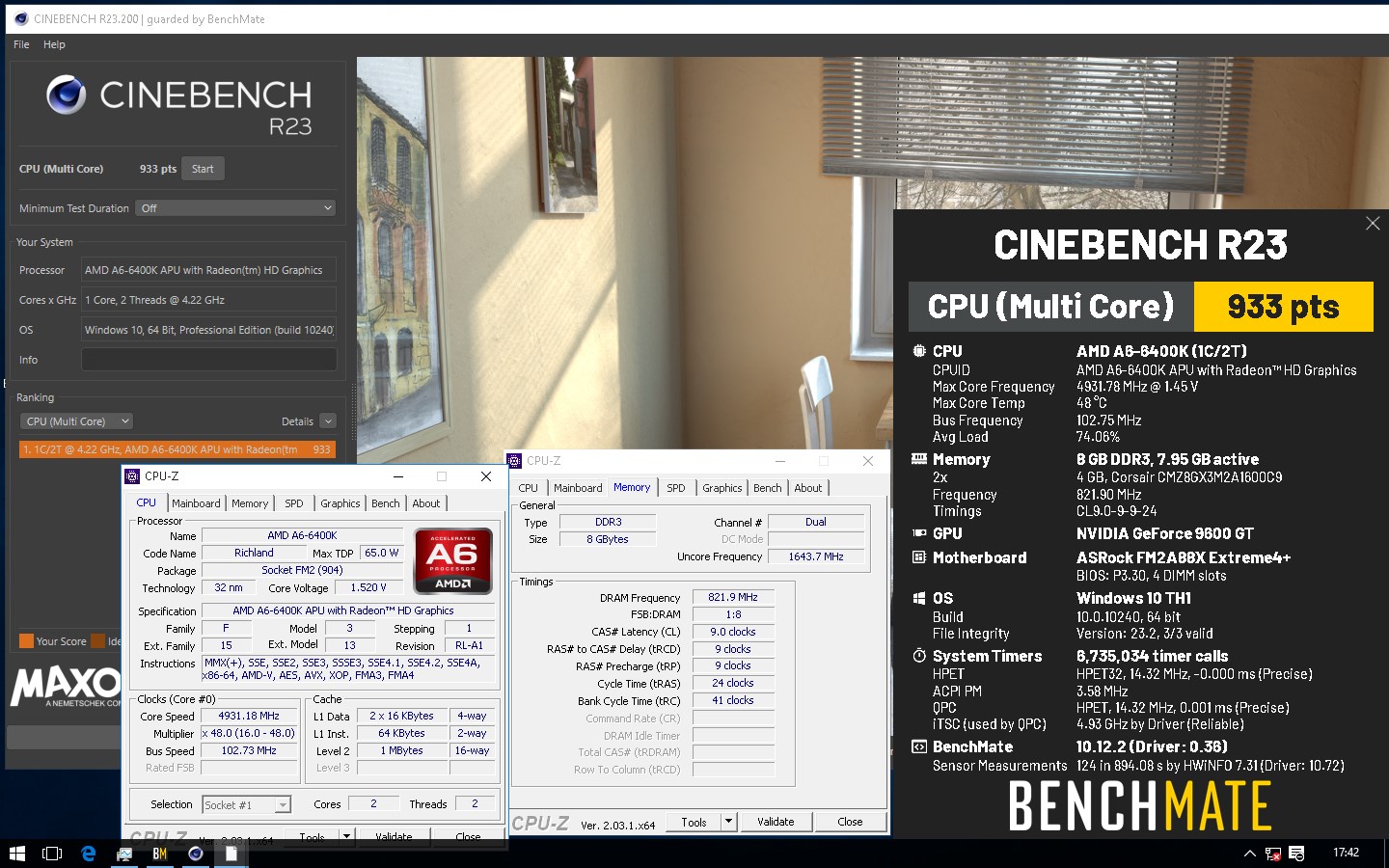Click the orange Your Score legend swatch
The height and width of the screenshot is (868, 1389).
[x=26, y=641]
